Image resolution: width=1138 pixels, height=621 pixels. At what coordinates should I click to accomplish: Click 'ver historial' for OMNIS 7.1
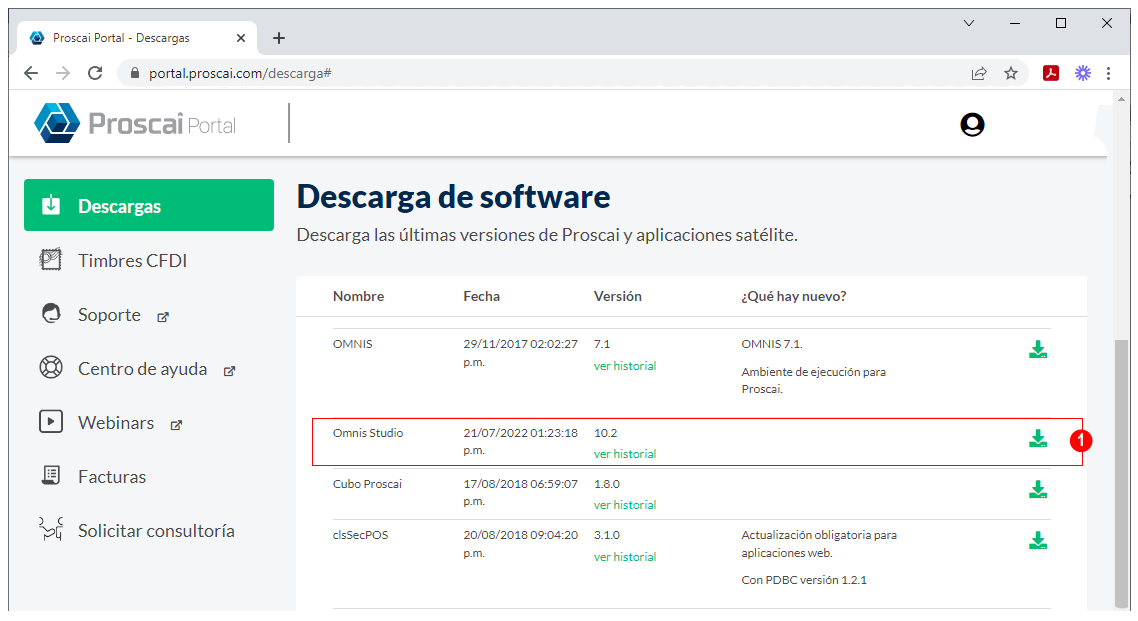tap(625, 366)
